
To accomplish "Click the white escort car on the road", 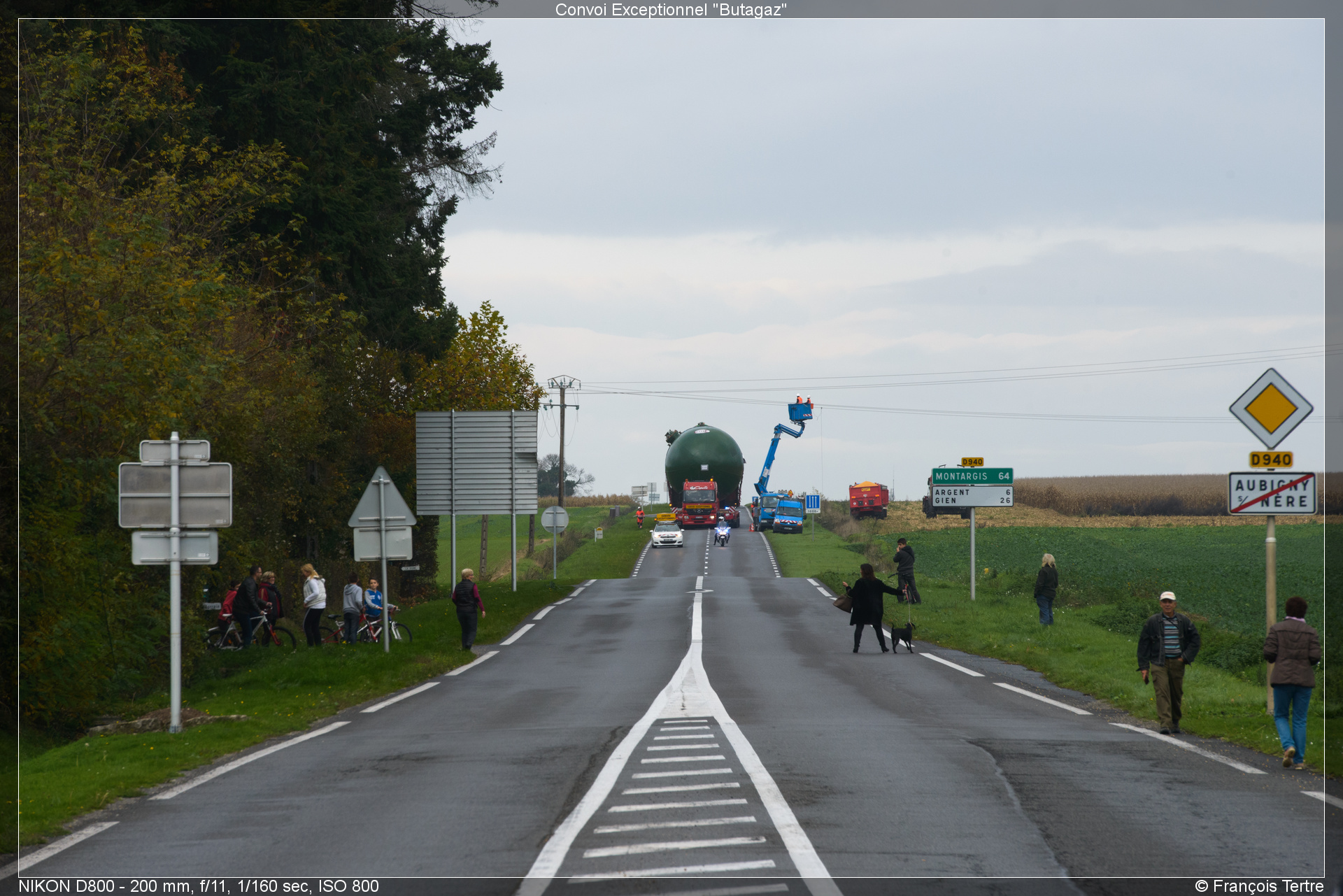I will tap(667, 534).
